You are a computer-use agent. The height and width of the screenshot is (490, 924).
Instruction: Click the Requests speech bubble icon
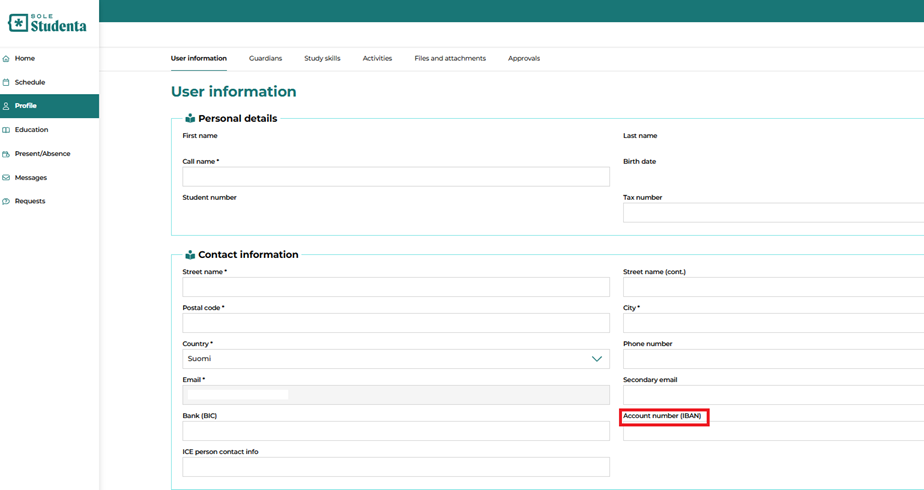pyautogui.click(x=7, y=202)
